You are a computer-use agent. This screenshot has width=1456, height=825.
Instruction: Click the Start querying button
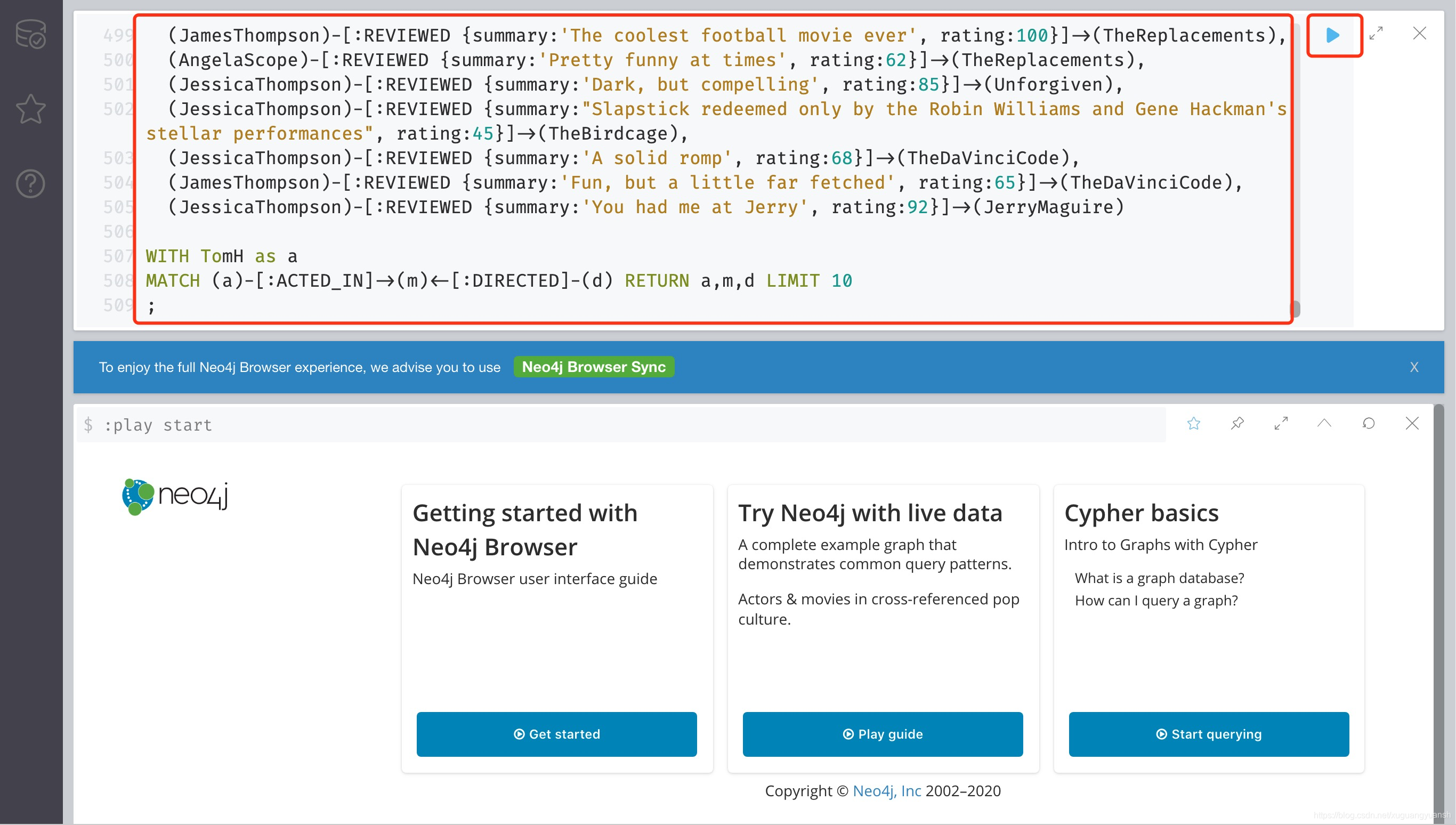(x=1209, y=734)
